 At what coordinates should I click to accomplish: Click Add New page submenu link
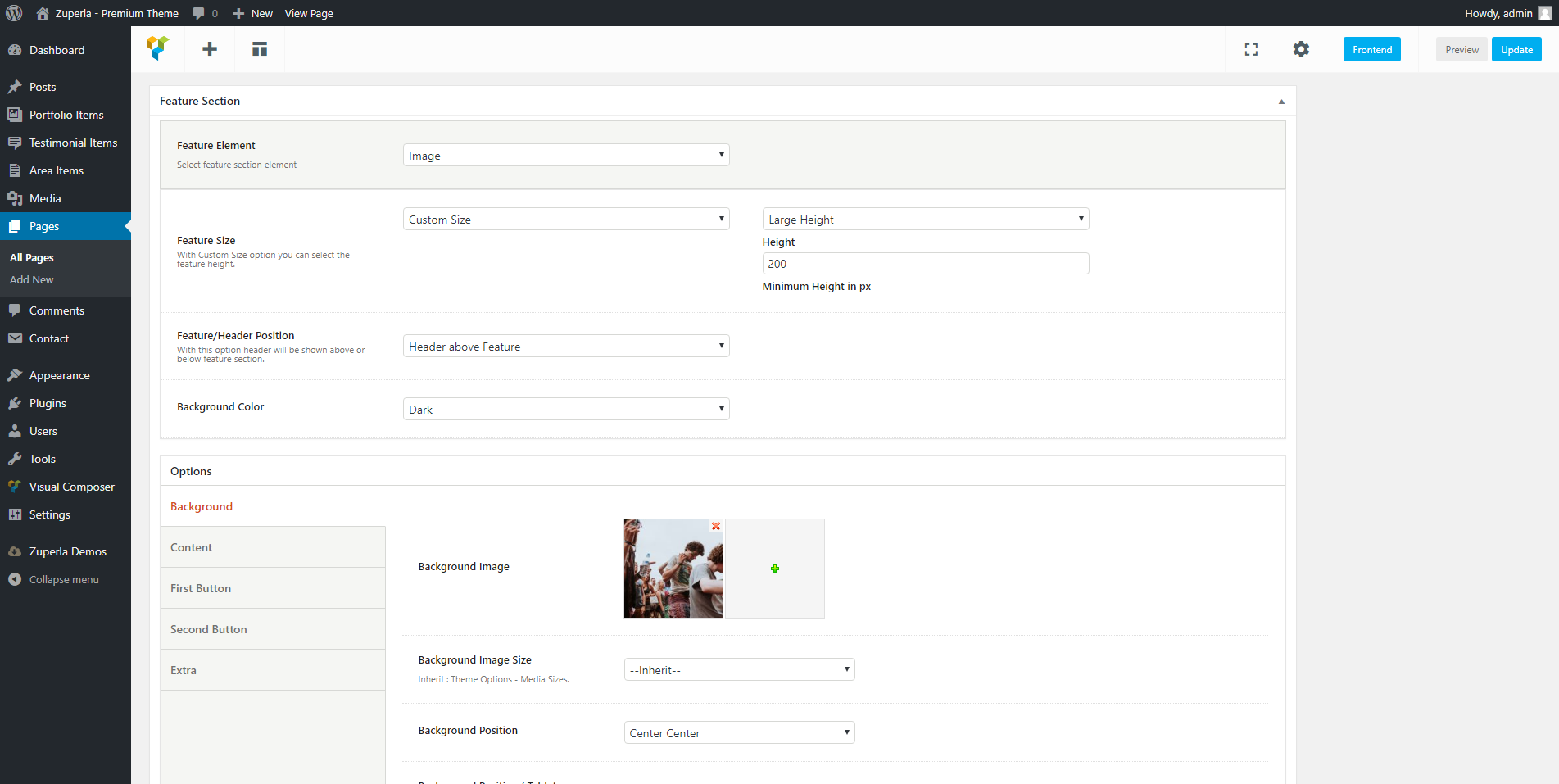point(32,279)
